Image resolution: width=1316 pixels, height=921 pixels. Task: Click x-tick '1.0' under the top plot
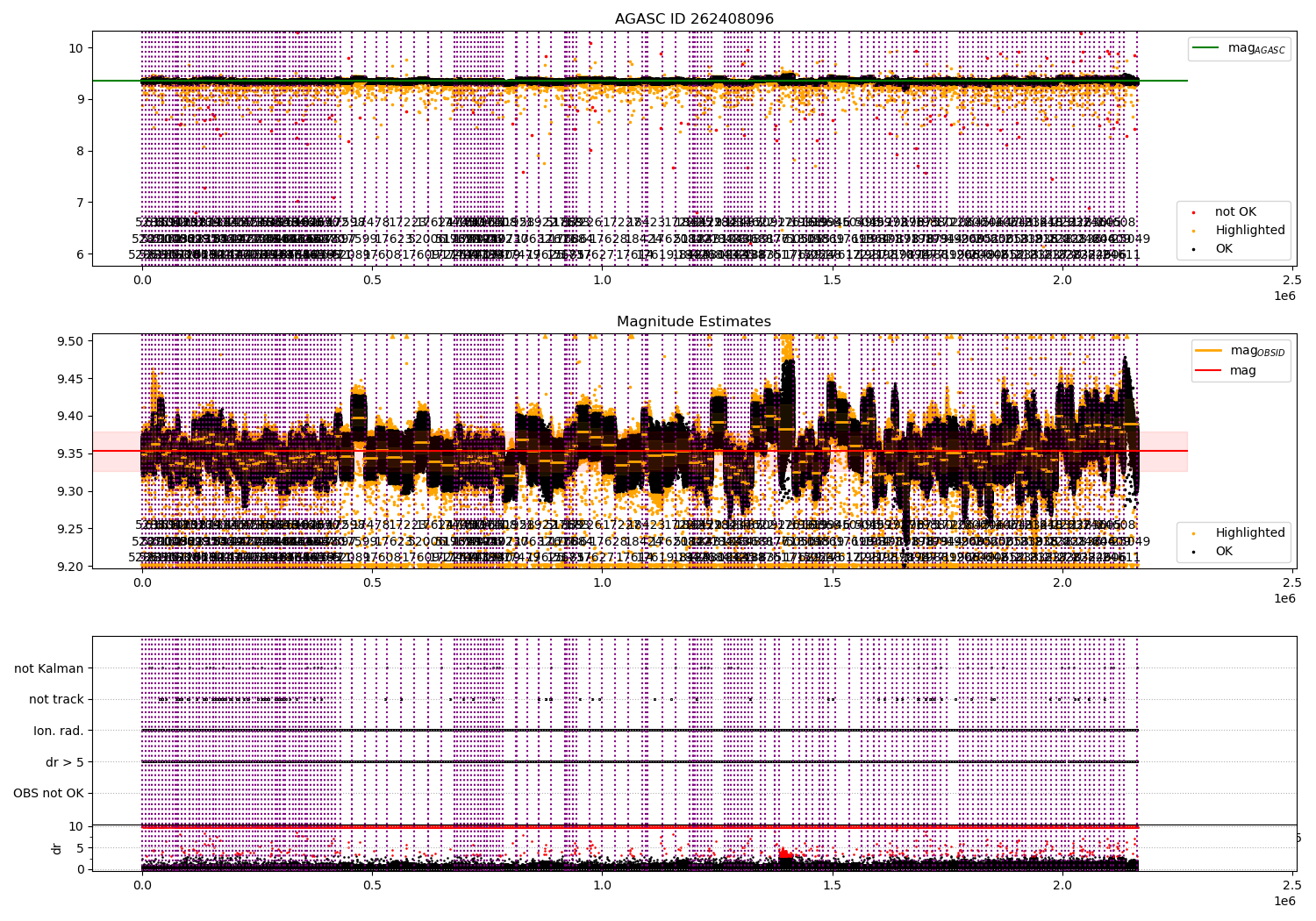coord(602,281)
